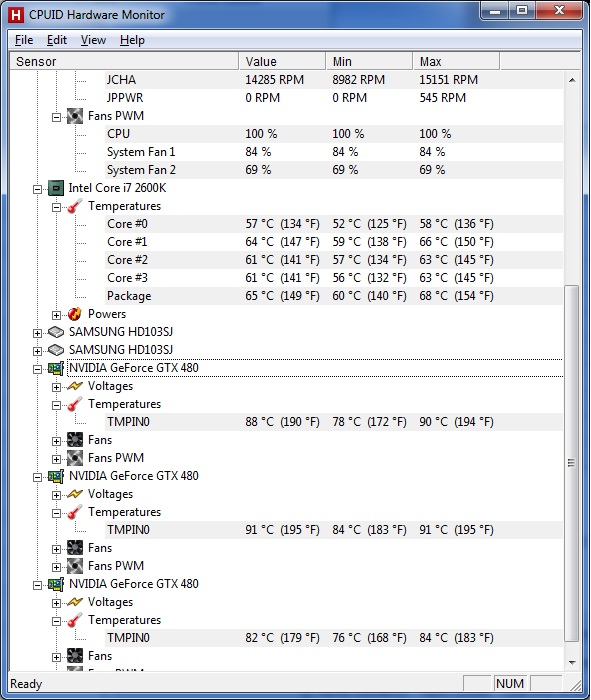Select the JPPWR fan row
Image resolution: width=591 pixels, height=700 pixels.
click(x=333, y=98)
